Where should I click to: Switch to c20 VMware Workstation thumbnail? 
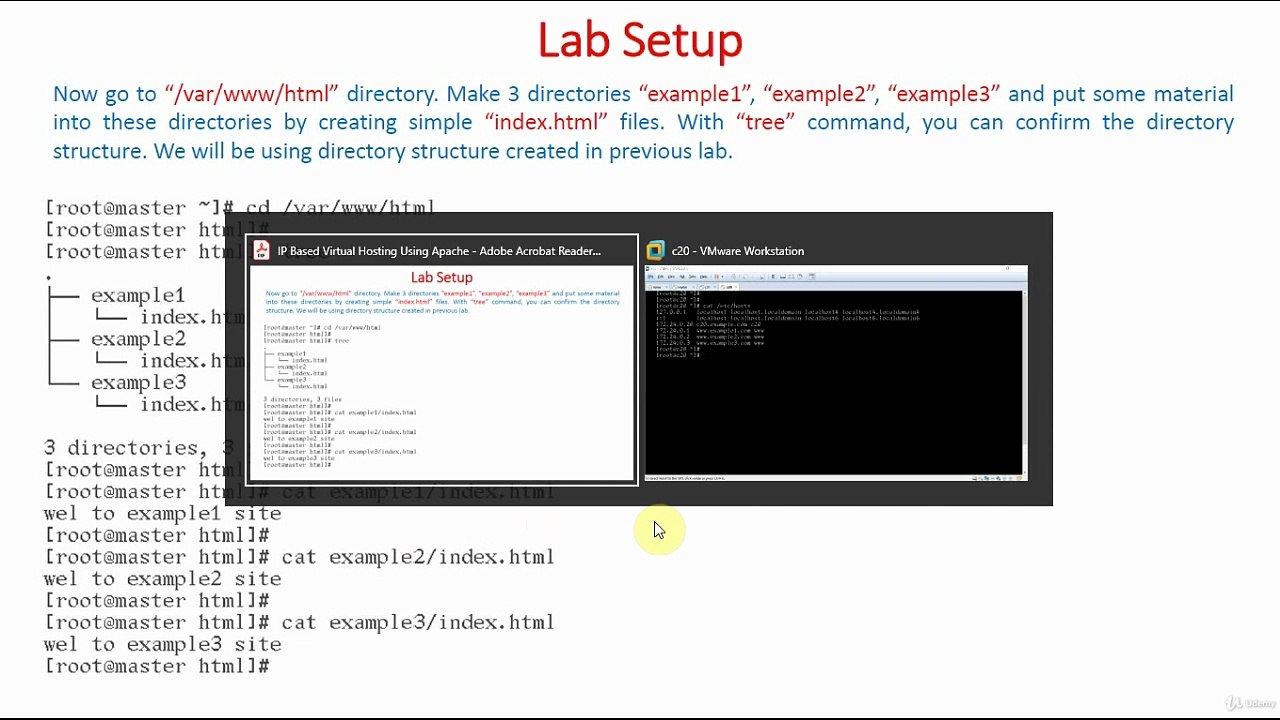[836, 373]
